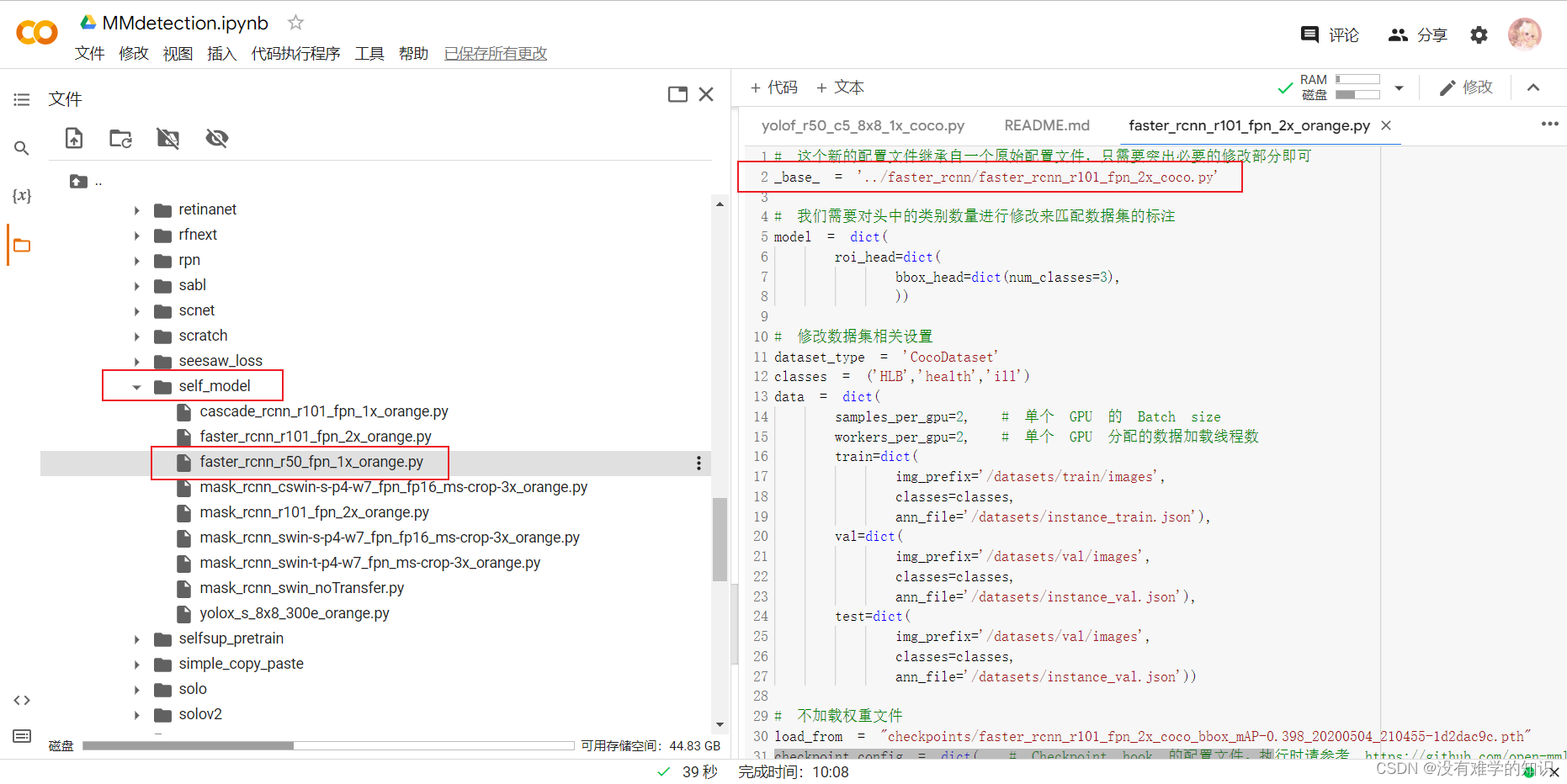Click the + 代码 add code button

click(x=773, y=87)
